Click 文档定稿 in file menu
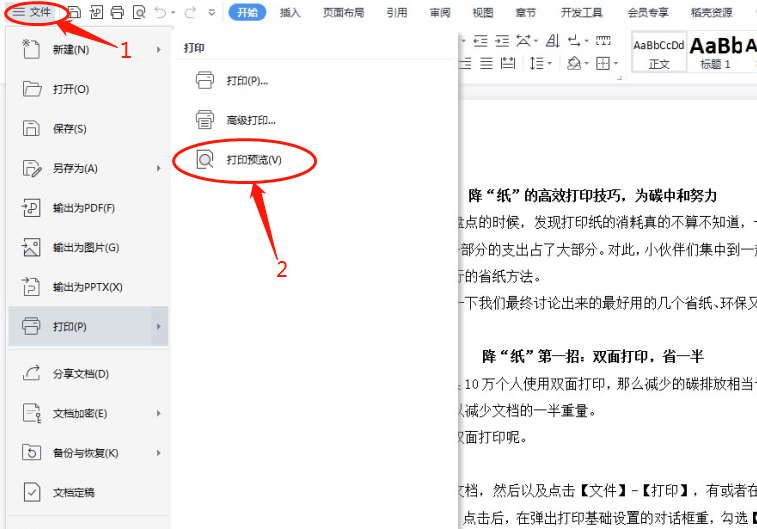757x529 pixels. (74, 492)
